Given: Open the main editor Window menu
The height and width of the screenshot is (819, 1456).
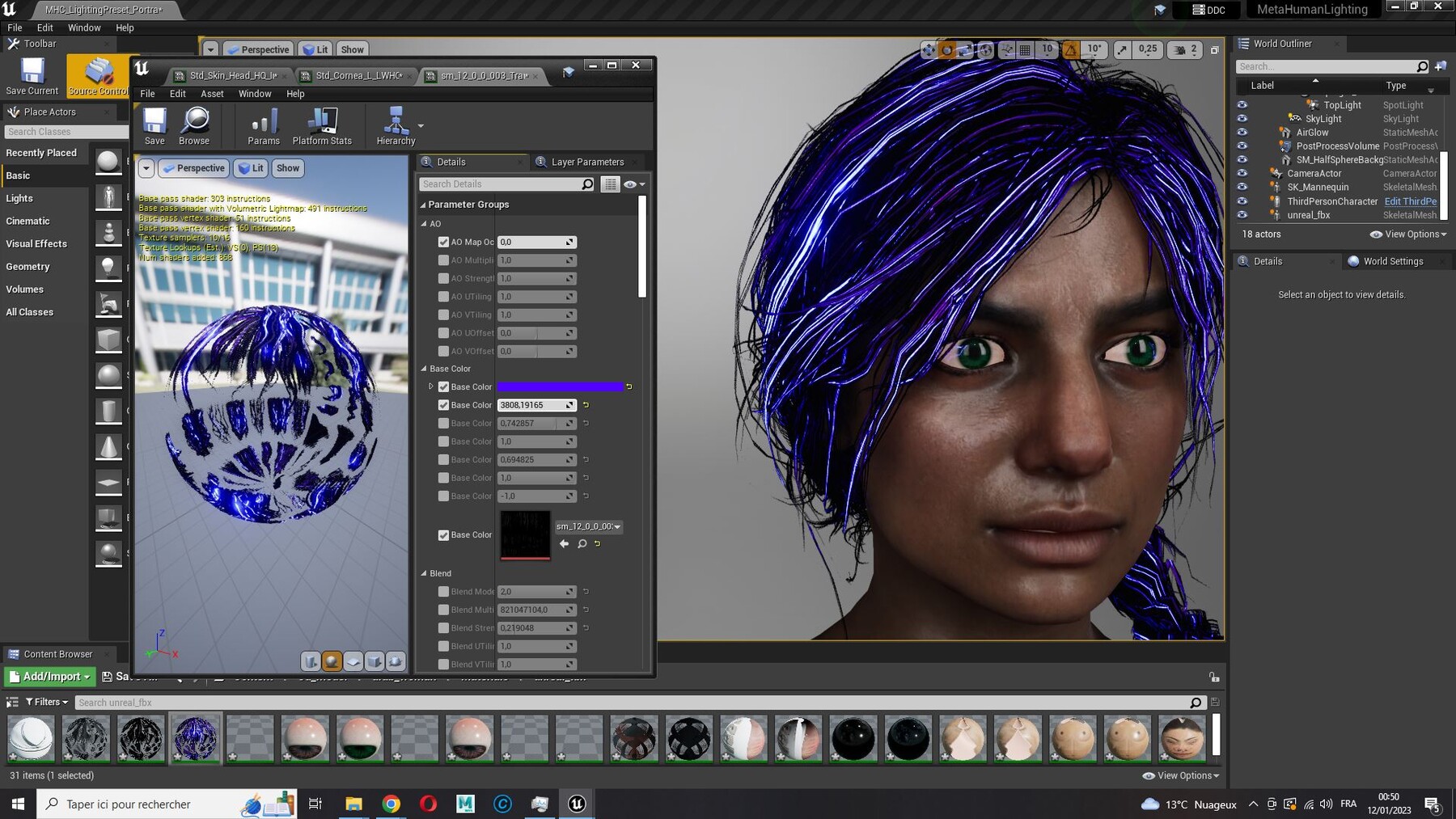Looking at the screenshot, I should click(x=84, y=27).
